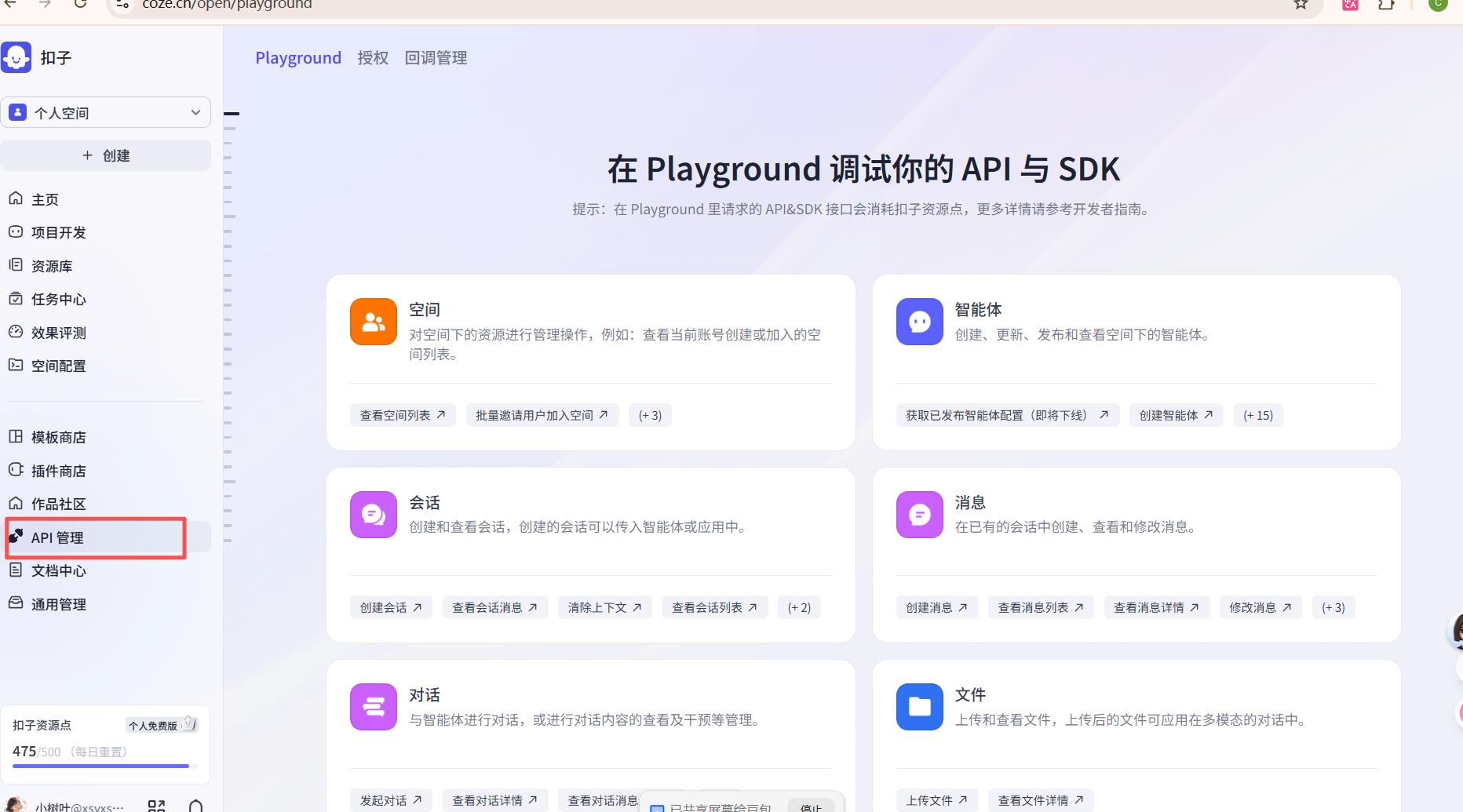
Task: Switch to the 授权 tab
Action: pos(373,57)
